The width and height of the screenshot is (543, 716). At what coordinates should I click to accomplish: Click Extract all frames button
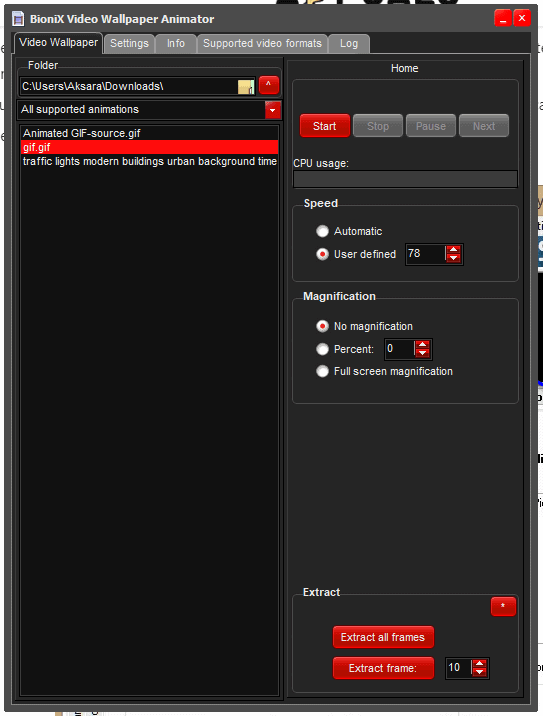[x=383, y=637]
